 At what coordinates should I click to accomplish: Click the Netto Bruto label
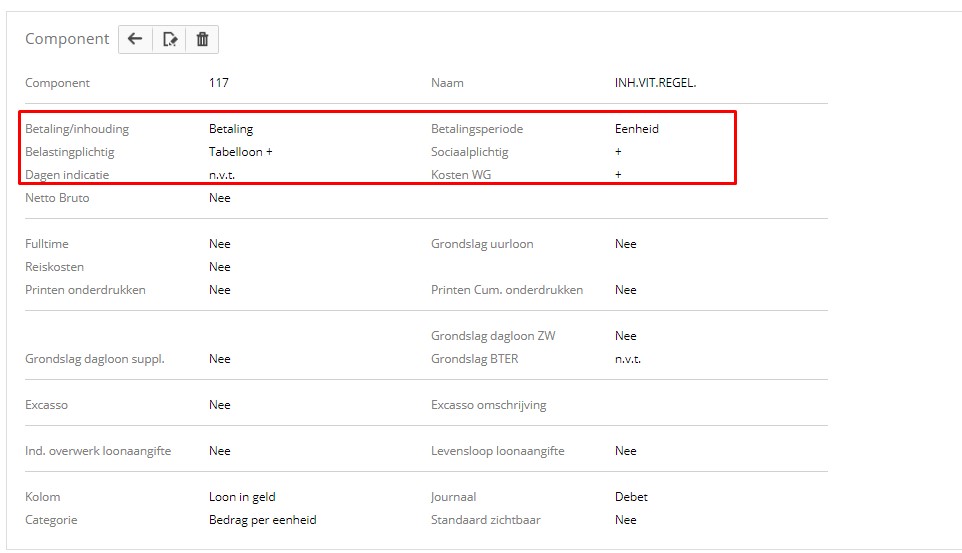point(57,198)
